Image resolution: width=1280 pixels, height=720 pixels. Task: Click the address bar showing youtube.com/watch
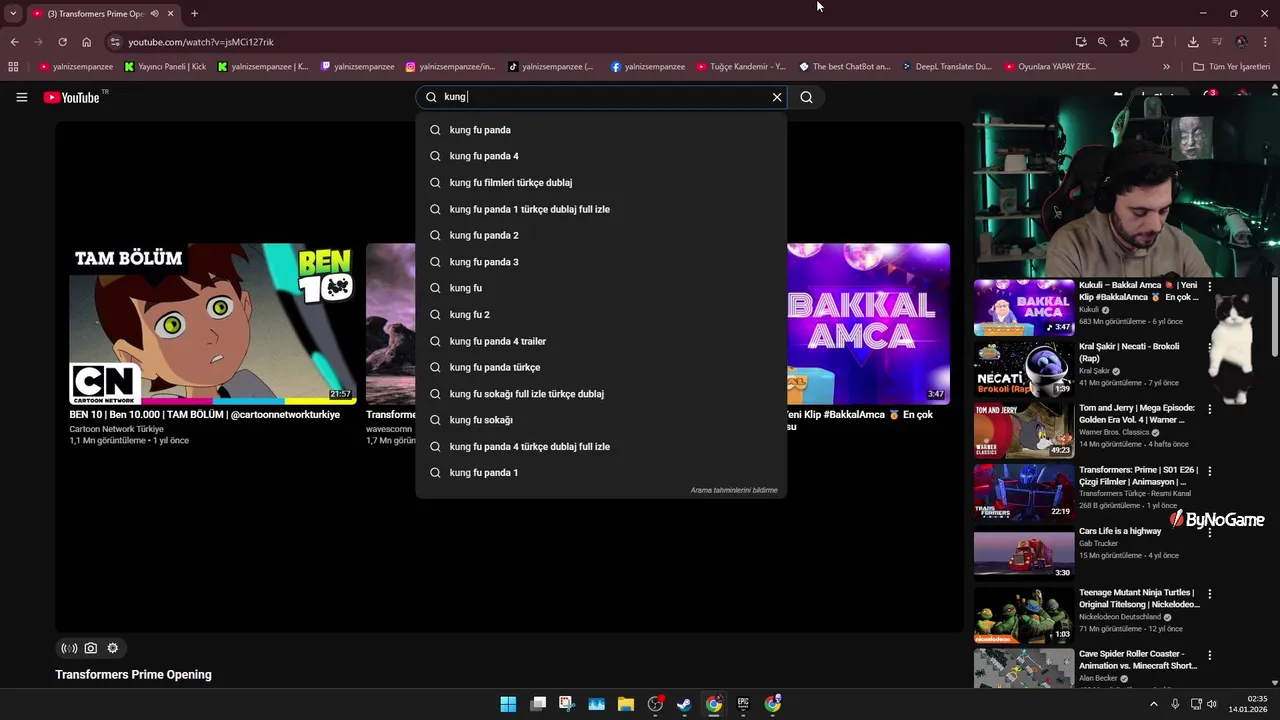[590, 42]
